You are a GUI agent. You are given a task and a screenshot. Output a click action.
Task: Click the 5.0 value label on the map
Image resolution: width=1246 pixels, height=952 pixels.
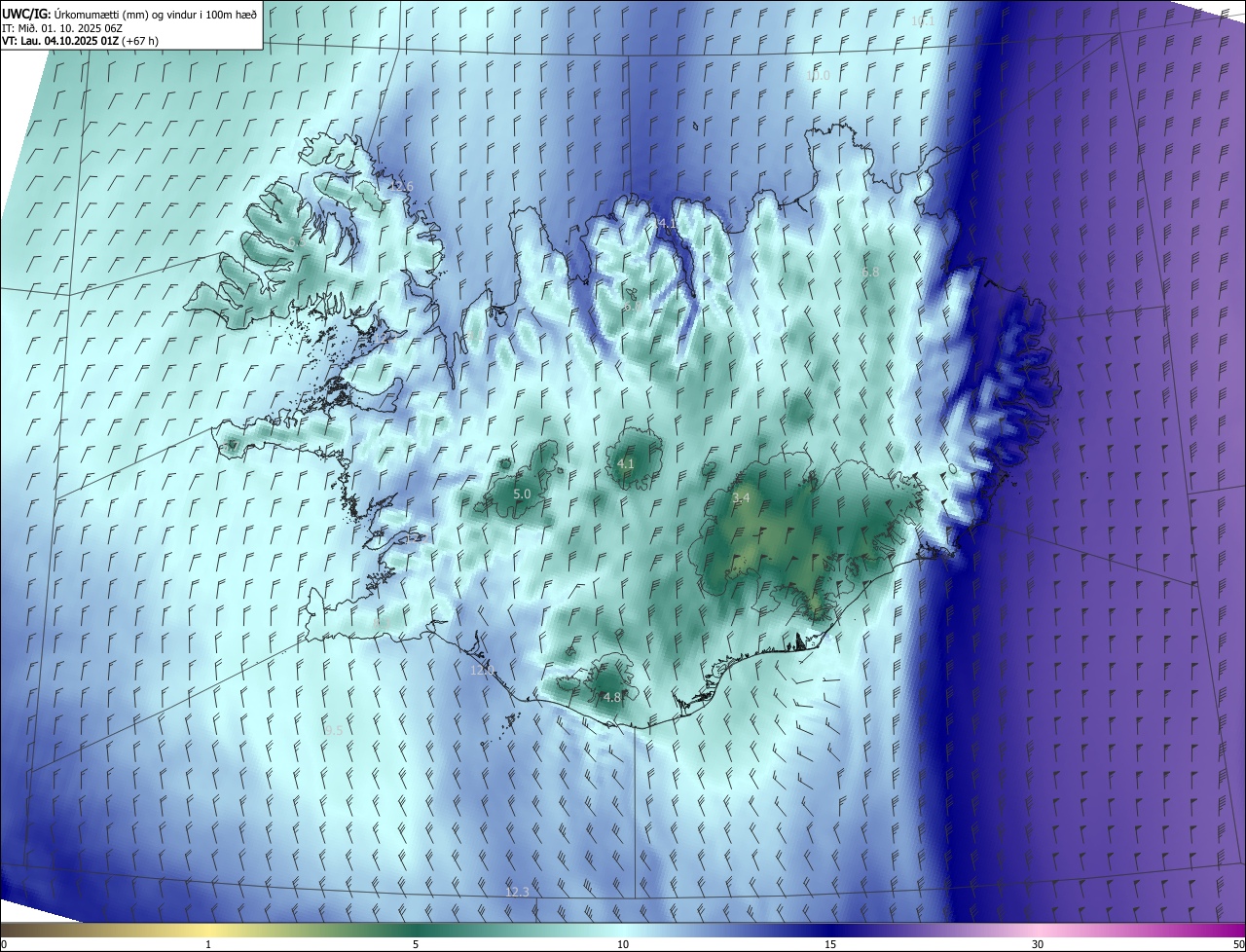522,494
